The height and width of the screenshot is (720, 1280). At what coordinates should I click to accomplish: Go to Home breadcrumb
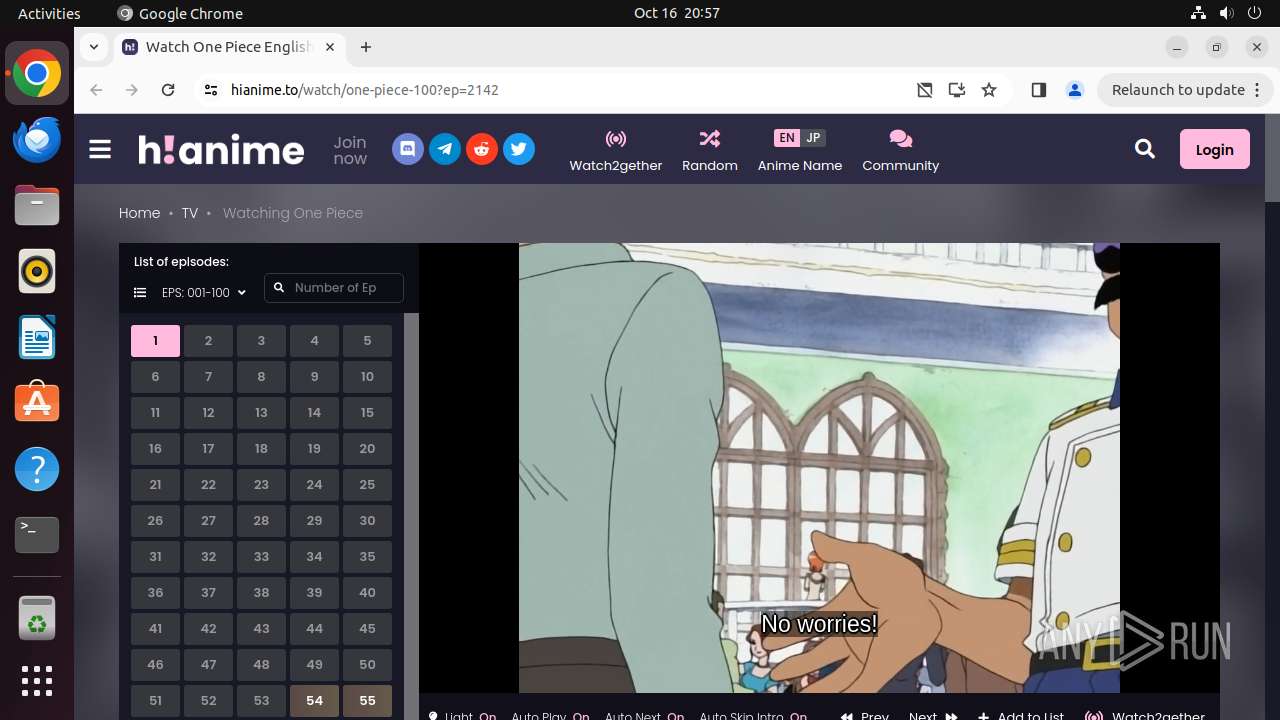tap(139, 213)
